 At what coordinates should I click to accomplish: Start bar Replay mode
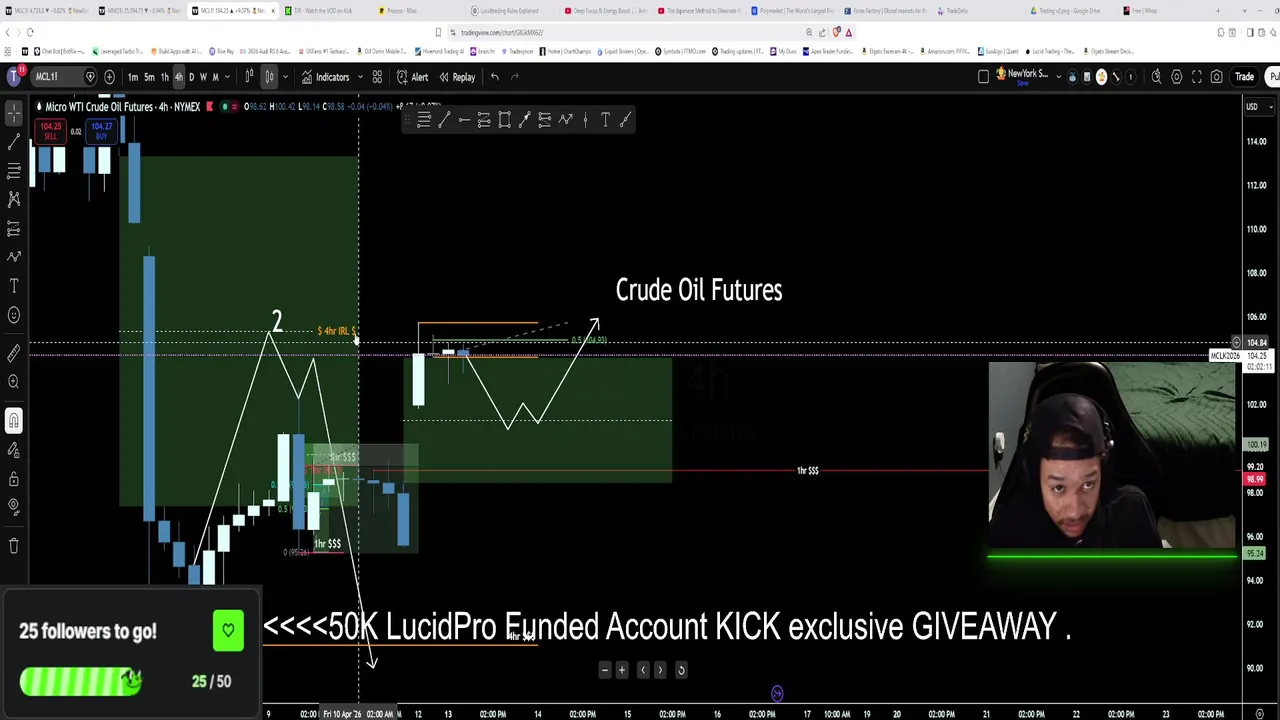point(457,77)
